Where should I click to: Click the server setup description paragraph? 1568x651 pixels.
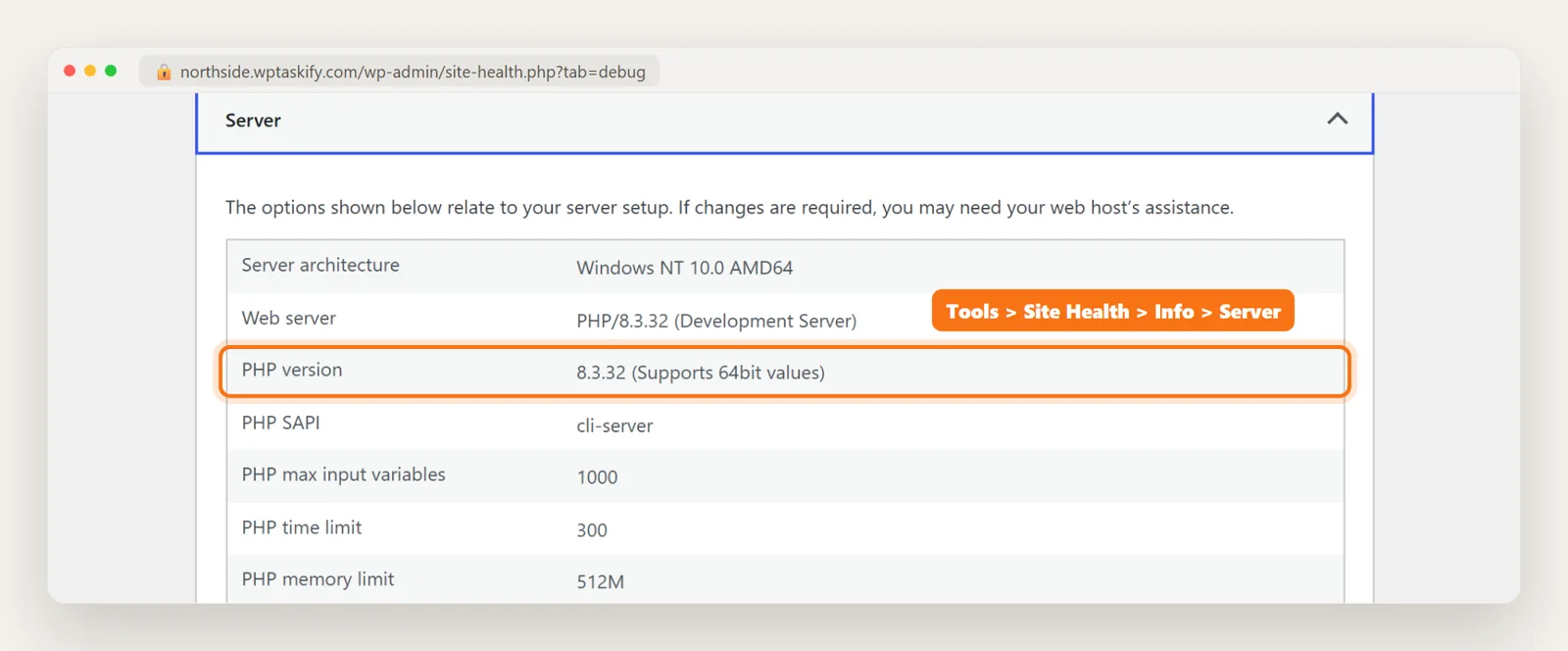(x=729, y=208)
